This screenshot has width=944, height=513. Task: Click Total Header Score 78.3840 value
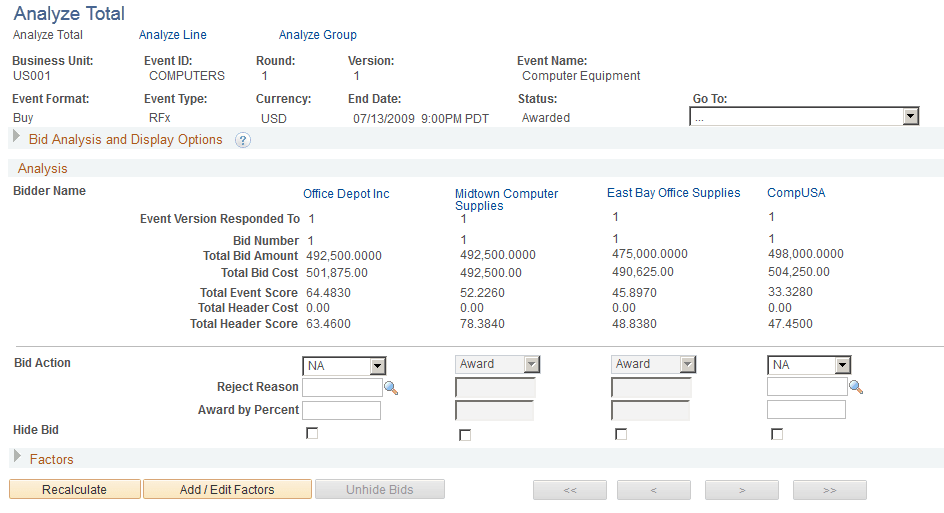[x=482, y=324]
